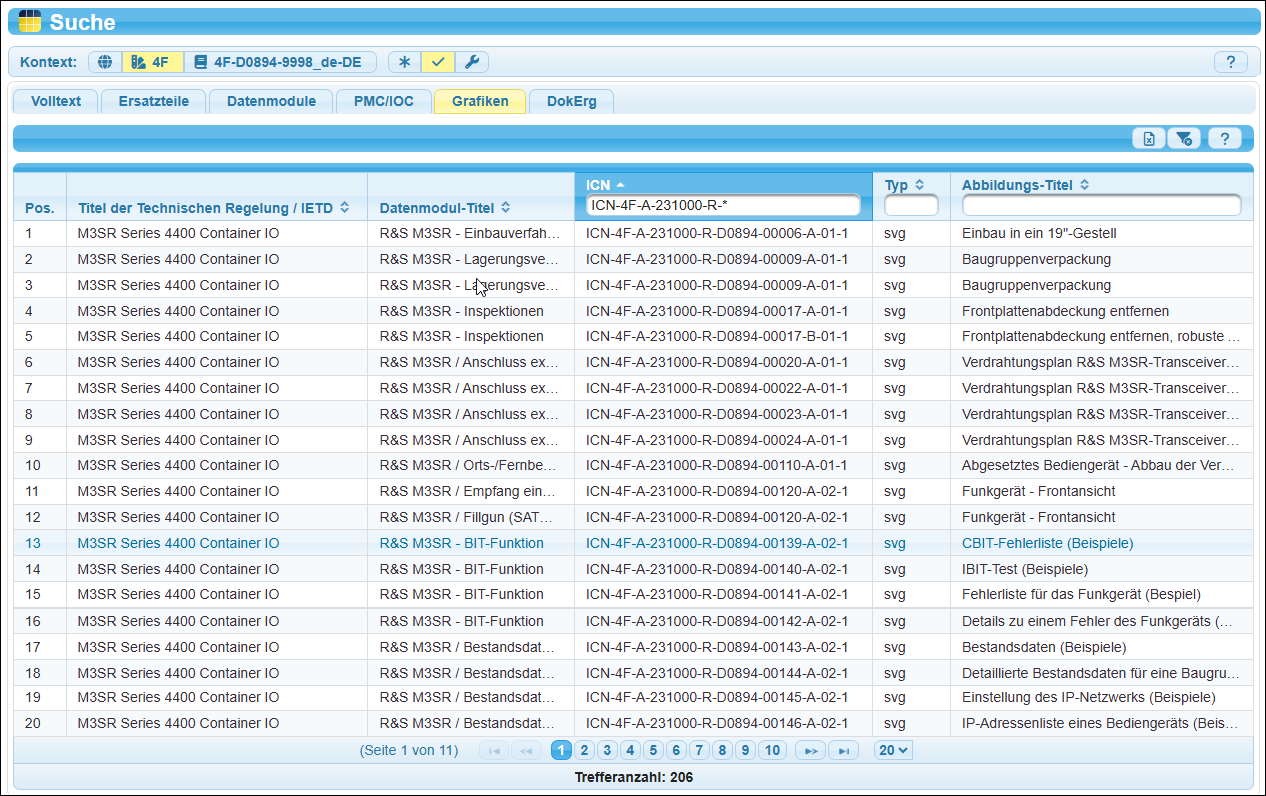The height and width of the screenshot is (796, 1266).
Task: Select Detaillierte Bestandsdaten row title
Action: coord(1101,673)
